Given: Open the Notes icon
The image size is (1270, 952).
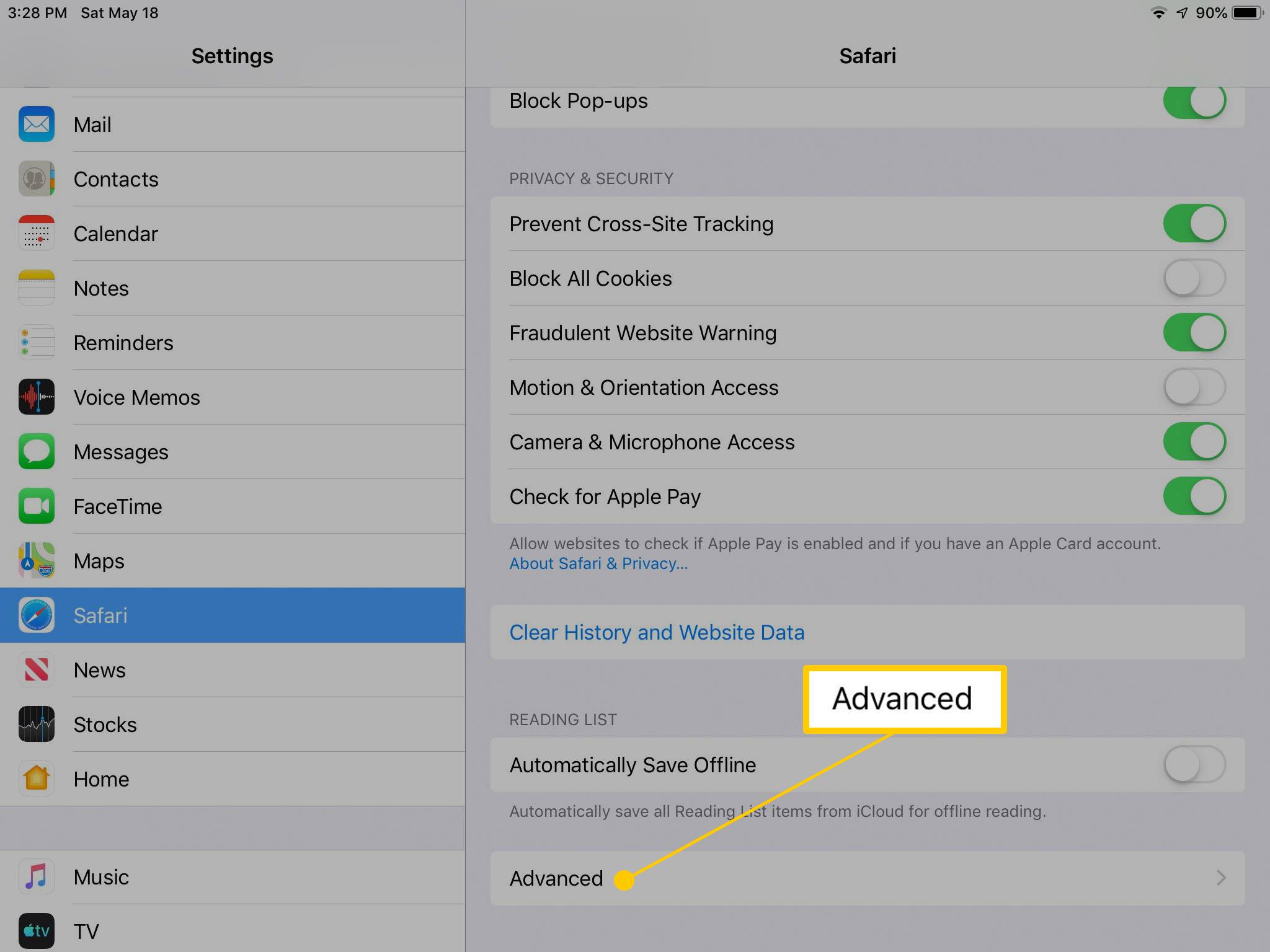Looking at the screenshot, I should (37, 288).
